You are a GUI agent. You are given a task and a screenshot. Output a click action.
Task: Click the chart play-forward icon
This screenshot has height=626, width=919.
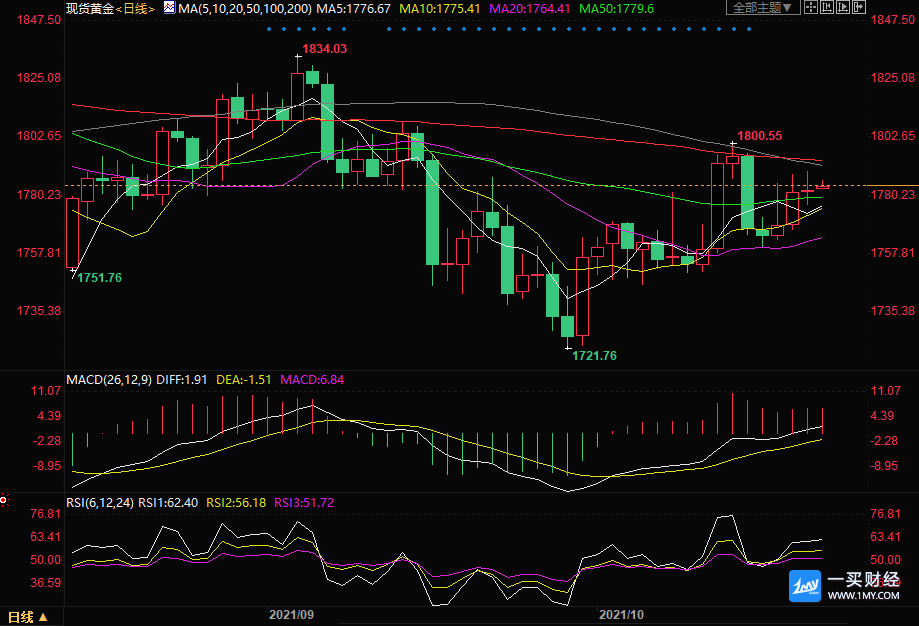(x=843, y=8)
